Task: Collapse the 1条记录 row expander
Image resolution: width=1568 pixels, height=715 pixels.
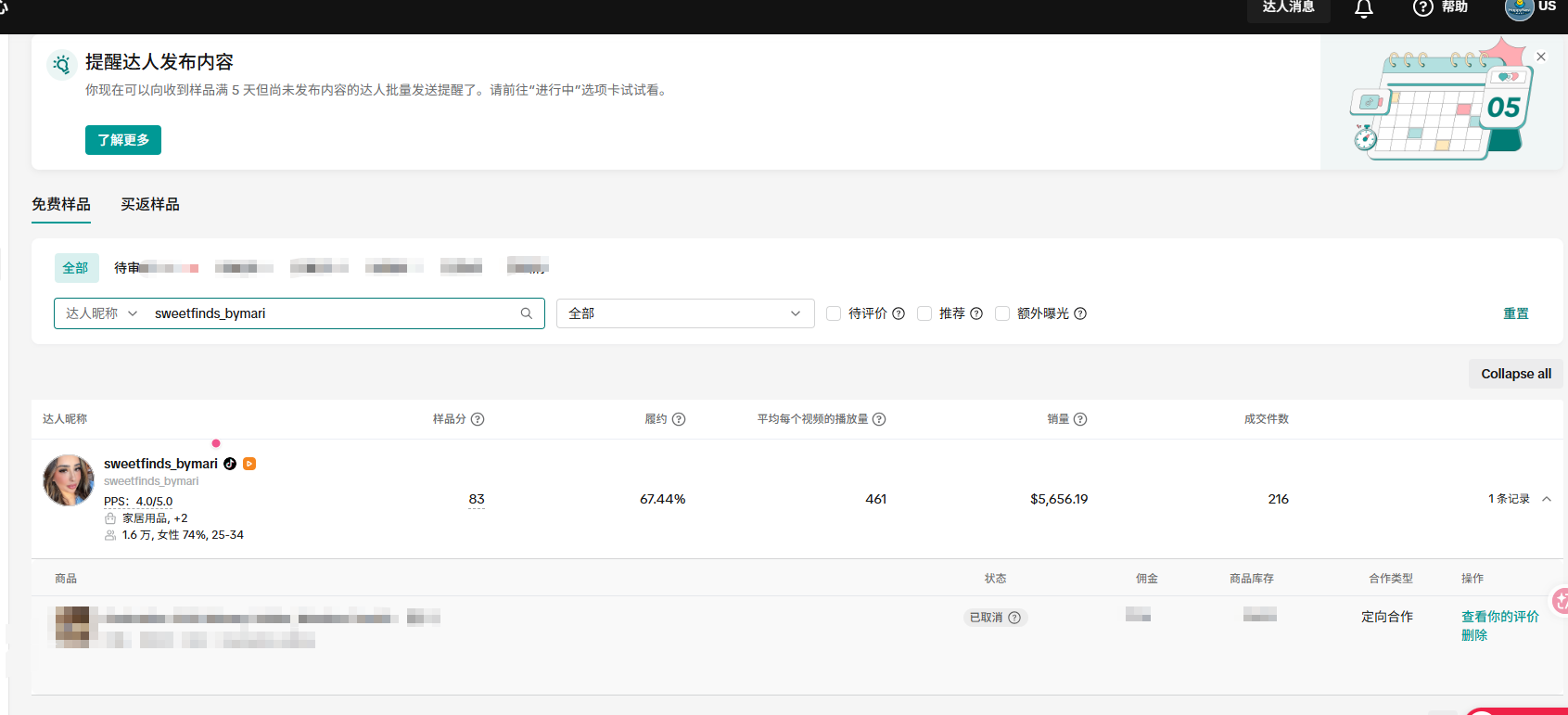Action: [x=1547, y=499]
